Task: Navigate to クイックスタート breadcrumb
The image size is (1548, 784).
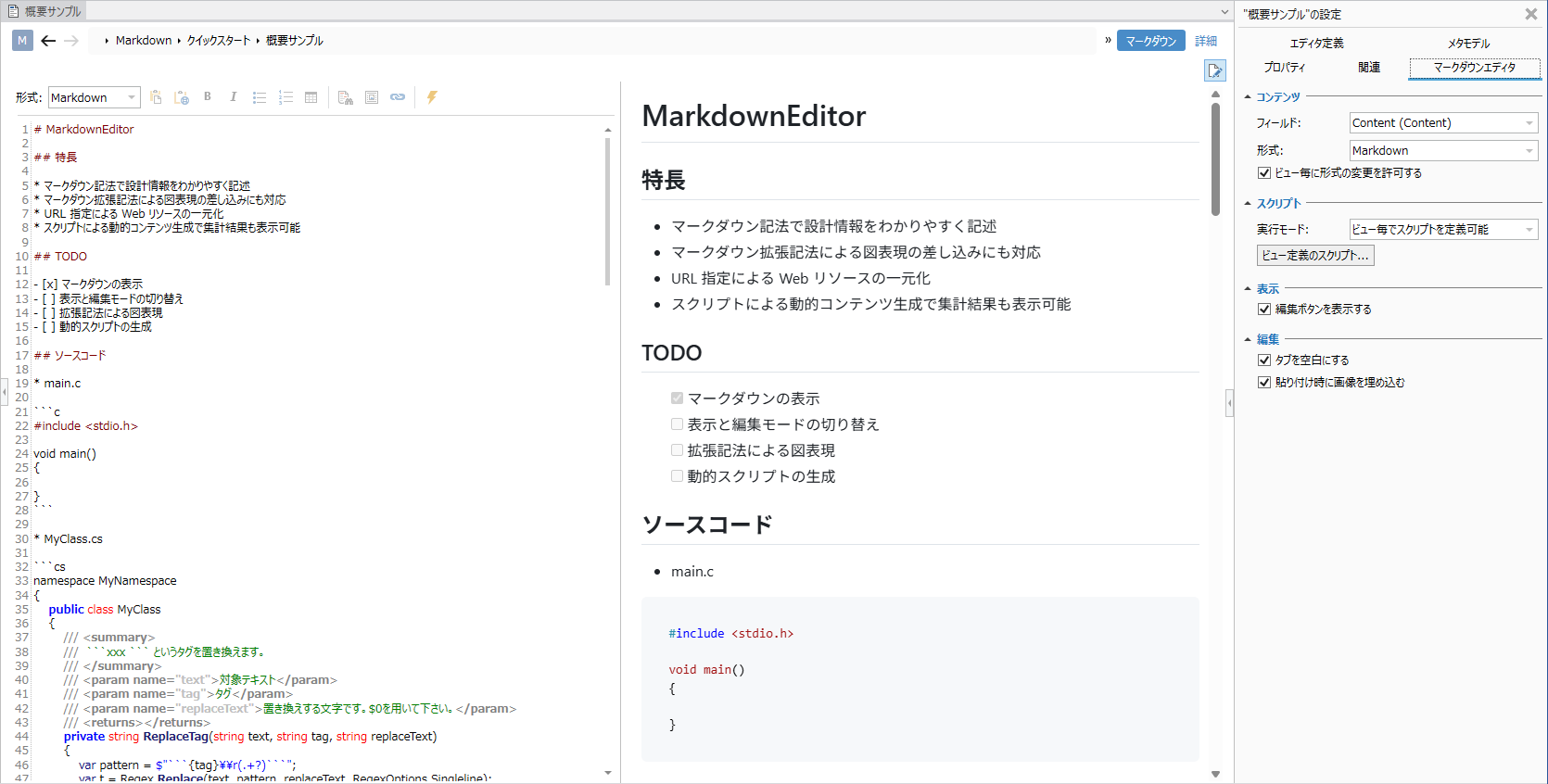Action: [219, 41]
